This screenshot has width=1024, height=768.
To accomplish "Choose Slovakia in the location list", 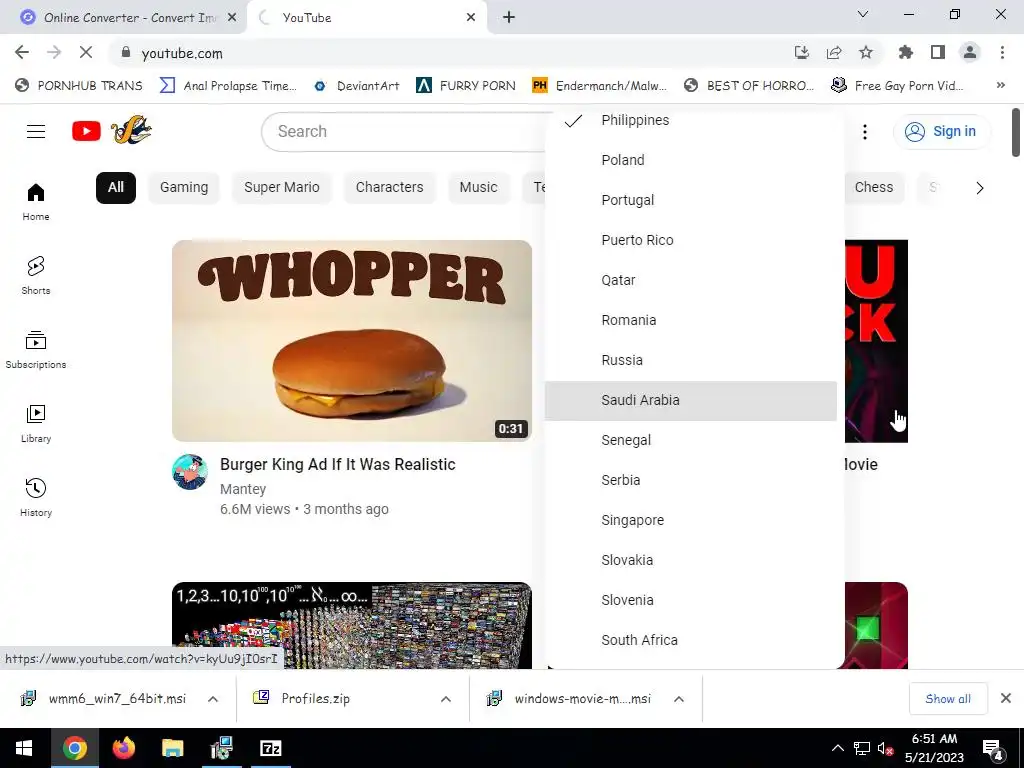I will [x=691, y=560].
